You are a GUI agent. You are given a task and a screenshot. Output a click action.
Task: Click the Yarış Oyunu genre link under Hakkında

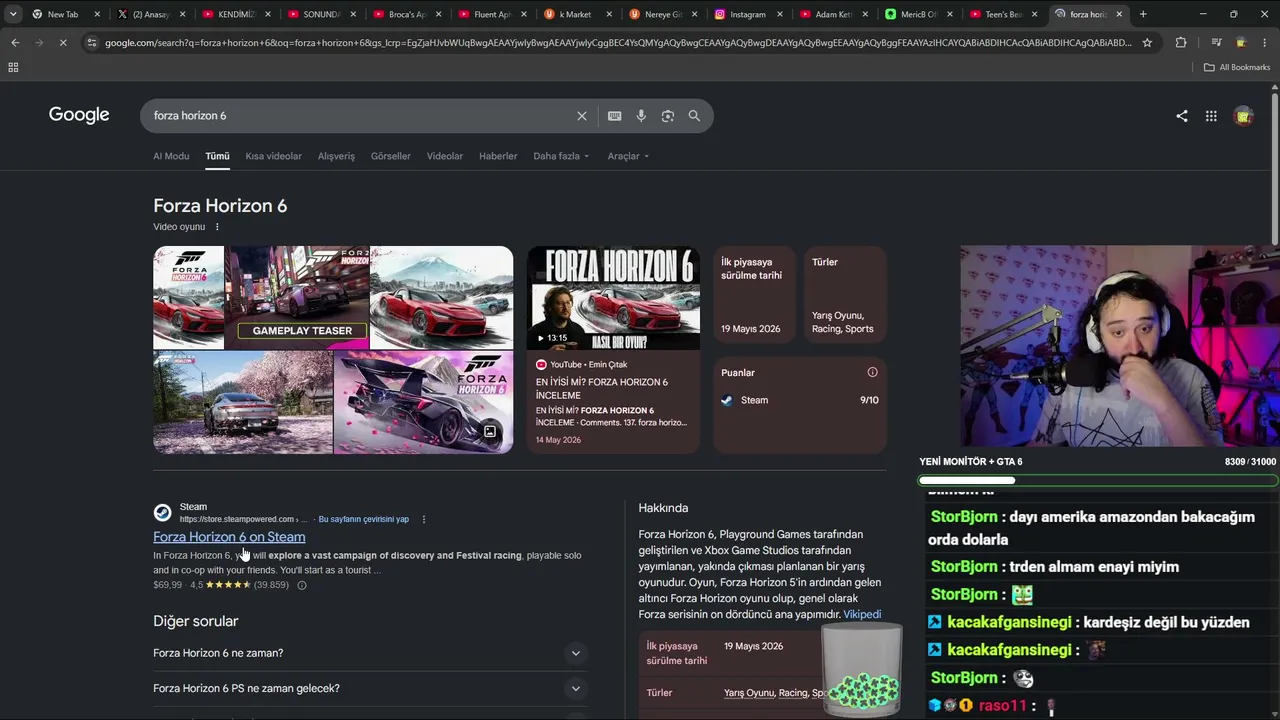(749, 693)
